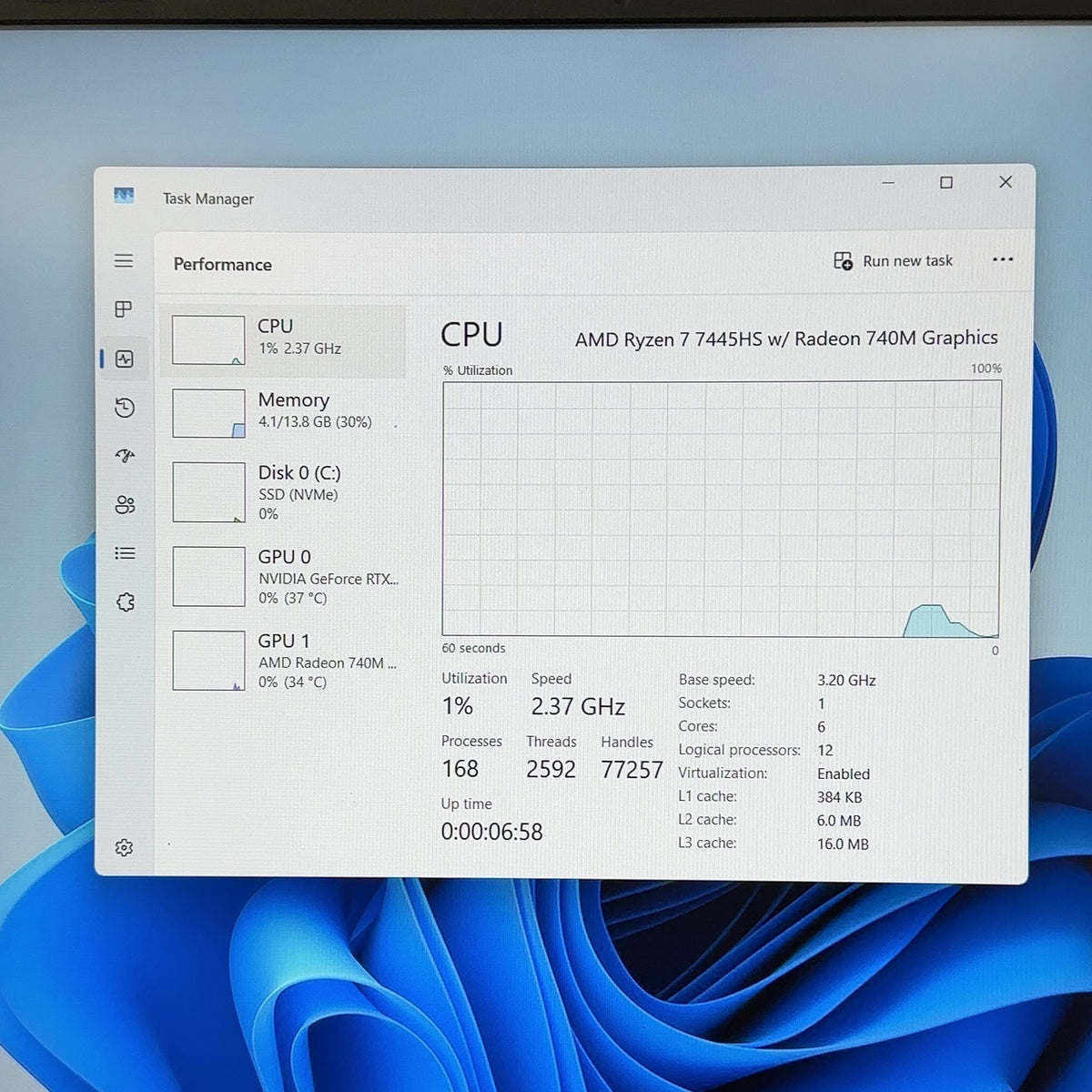Select GPU 1 AMD Radeon entry

[x=283, y=661]
